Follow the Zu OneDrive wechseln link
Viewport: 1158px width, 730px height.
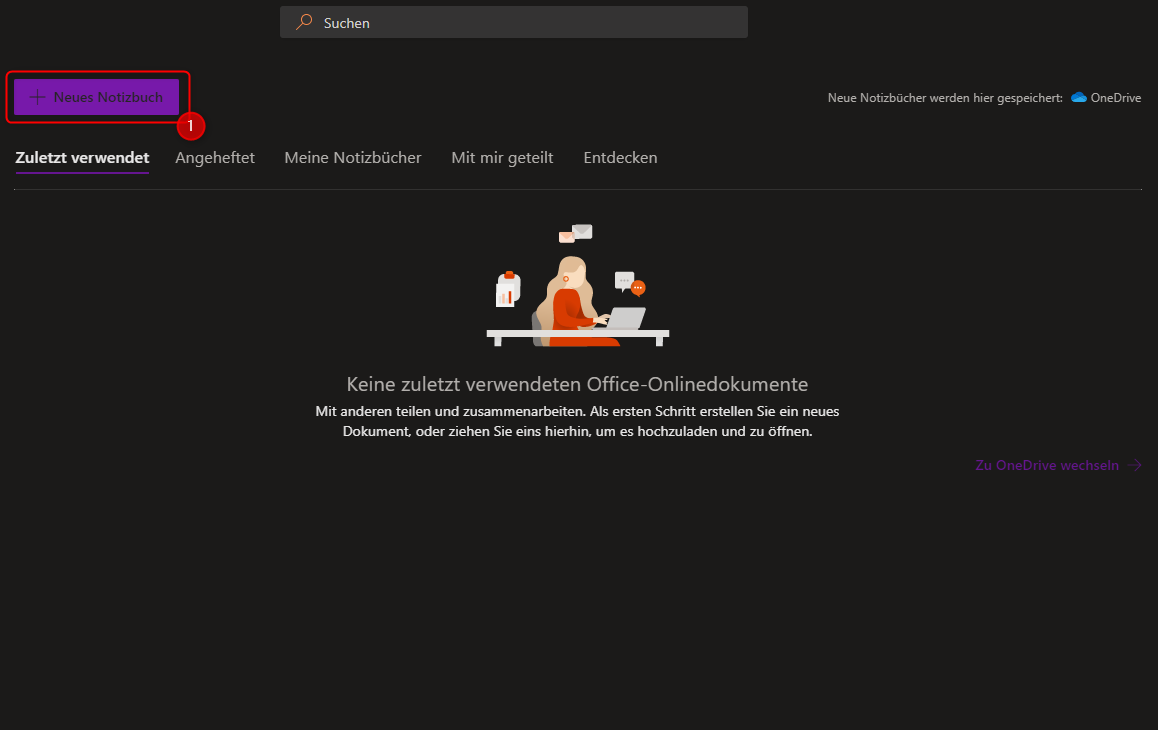(x=1047, y=465)
